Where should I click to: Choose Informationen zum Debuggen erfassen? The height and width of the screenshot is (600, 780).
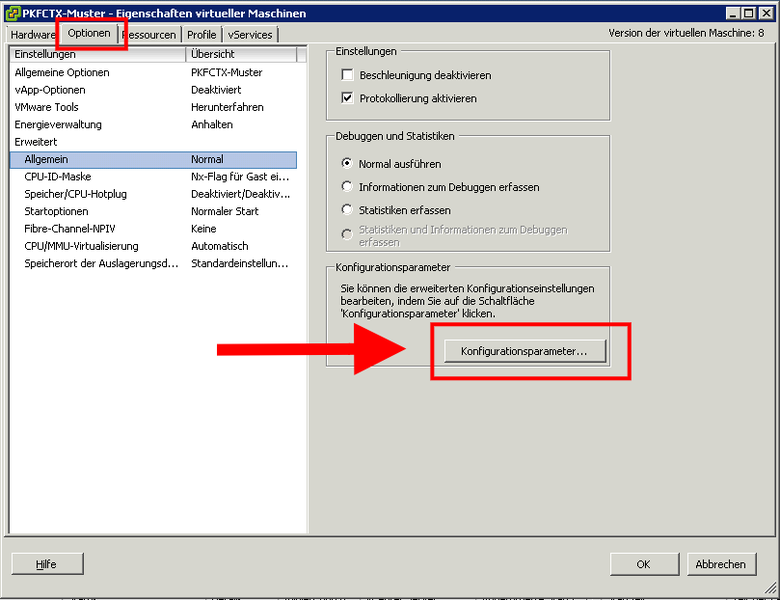(x=348, y=186)
